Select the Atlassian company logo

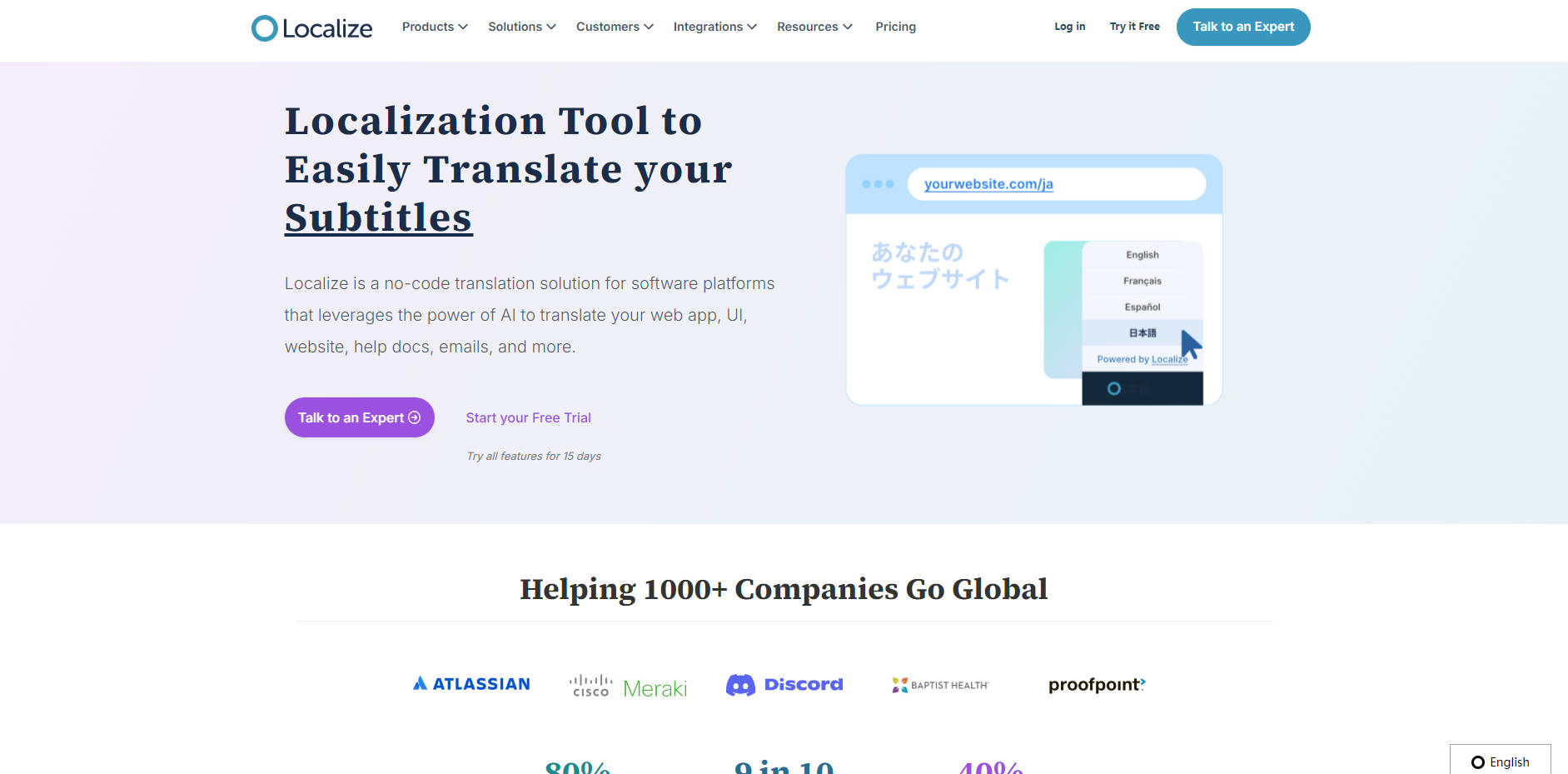click(x=470, y=683)
